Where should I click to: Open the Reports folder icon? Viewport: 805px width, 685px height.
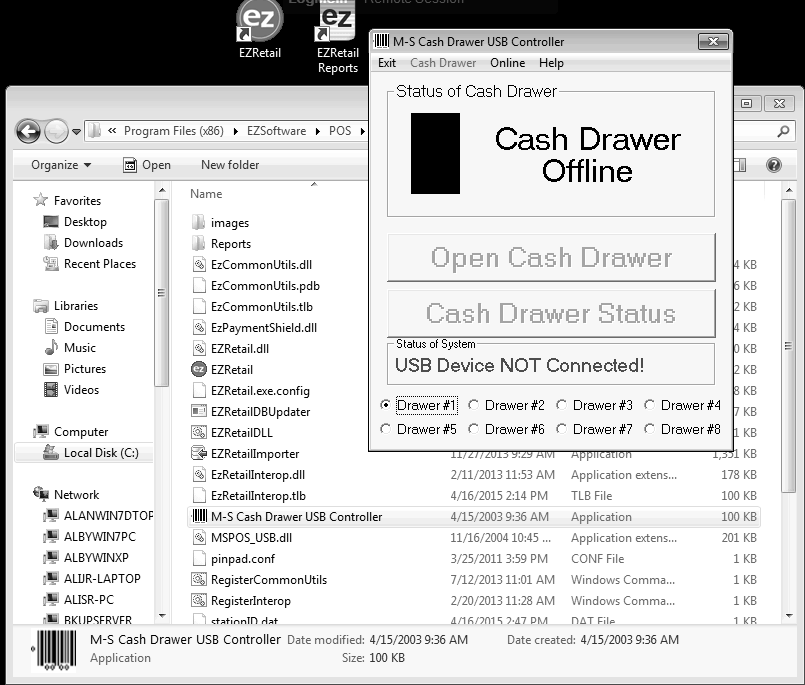coord(199,244)
